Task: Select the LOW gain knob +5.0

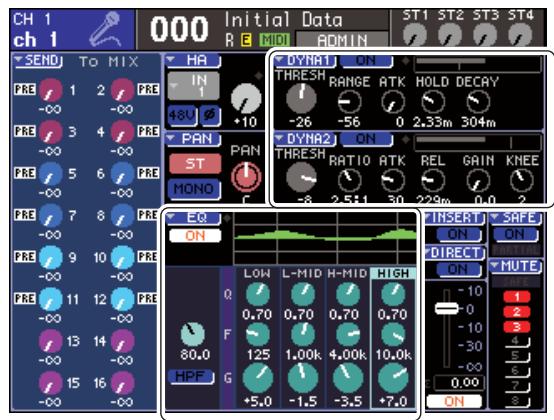Action: [258, 378]
